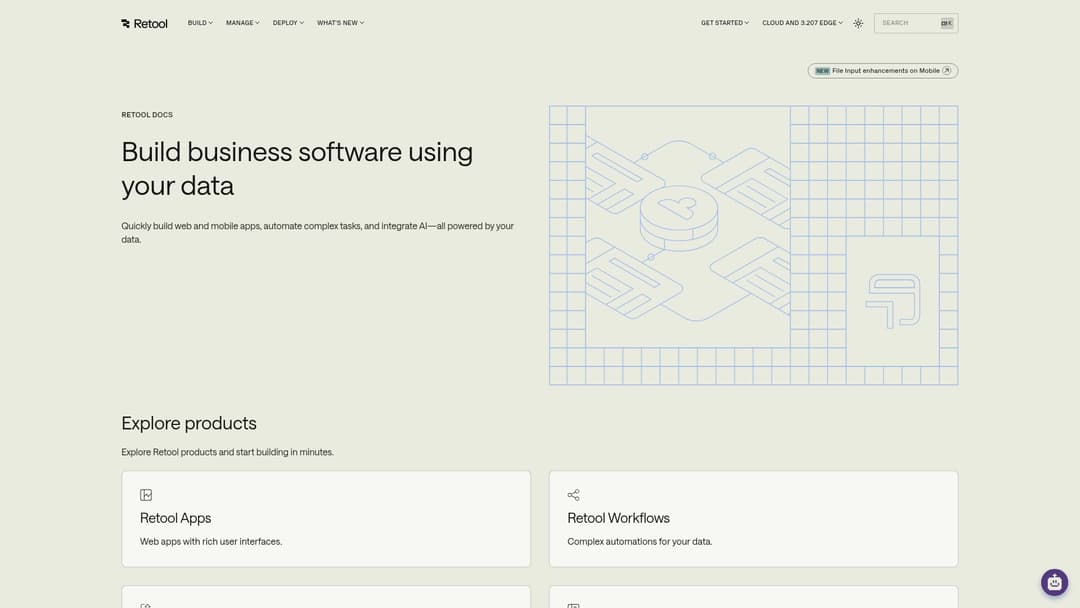Screen dimensions: 1080x608
Task: Open the Deploy dropdown menu
Action: tap(288, 23)
